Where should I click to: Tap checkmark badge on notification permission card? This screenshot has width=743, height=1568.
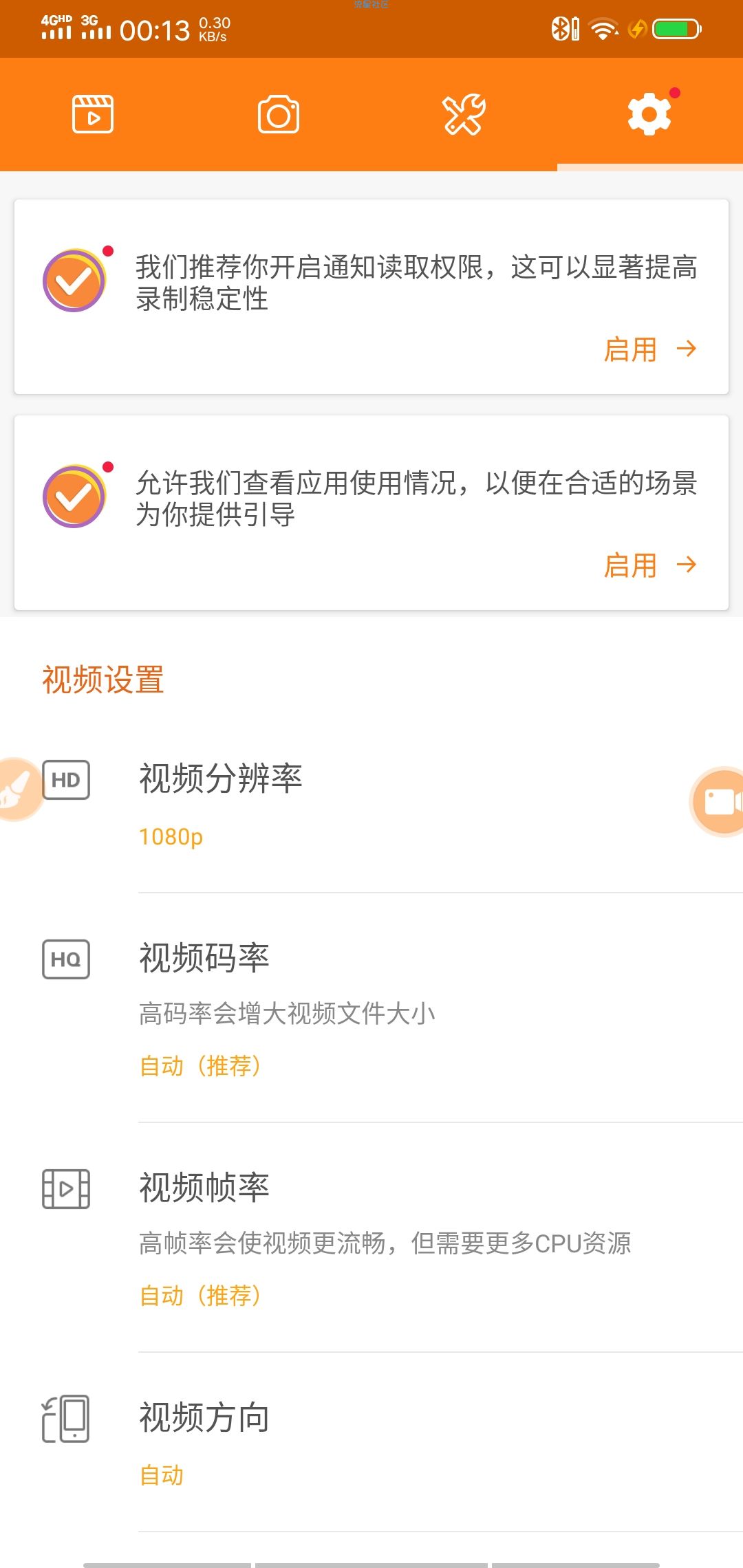(74, 281)
